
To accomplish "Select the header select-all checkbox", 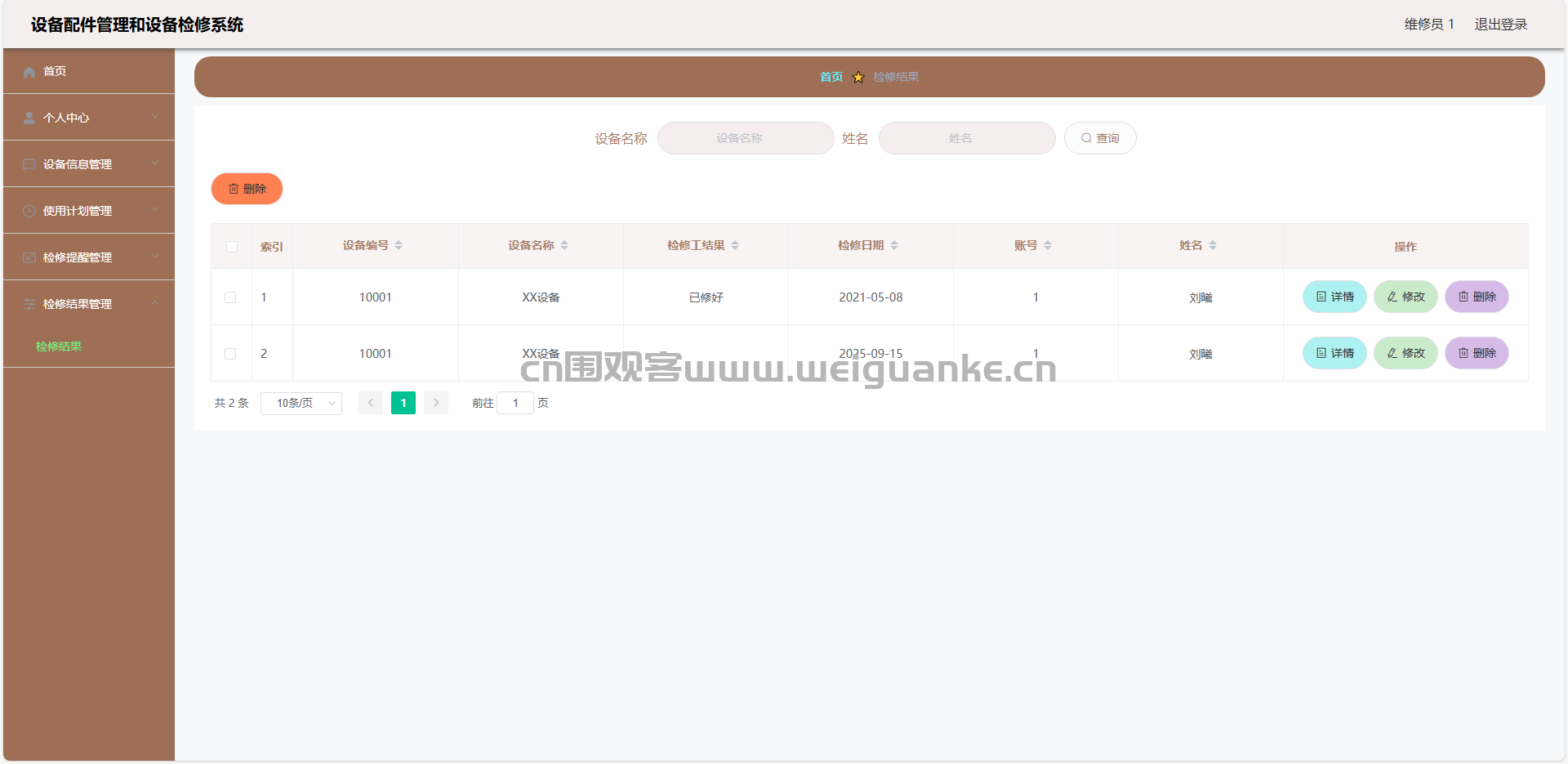I will [232, 247].
